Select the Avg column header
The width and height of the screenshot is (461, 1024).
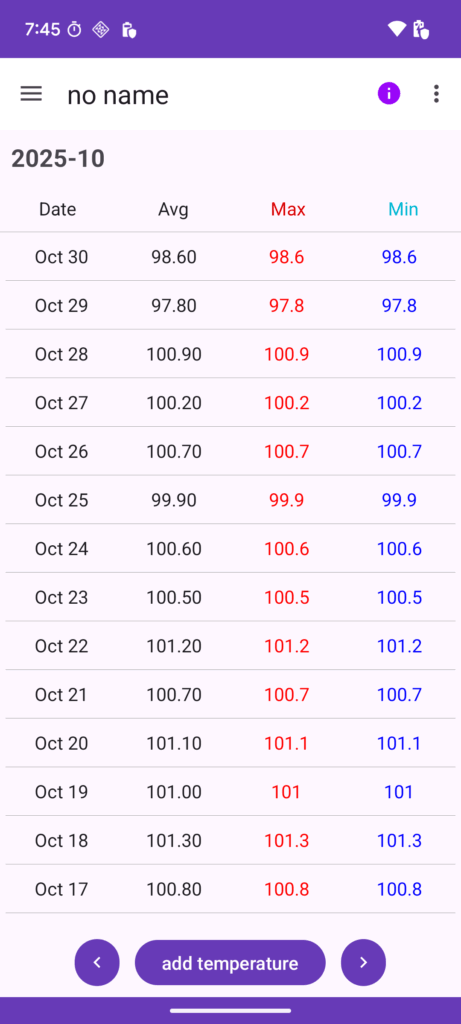173,209
